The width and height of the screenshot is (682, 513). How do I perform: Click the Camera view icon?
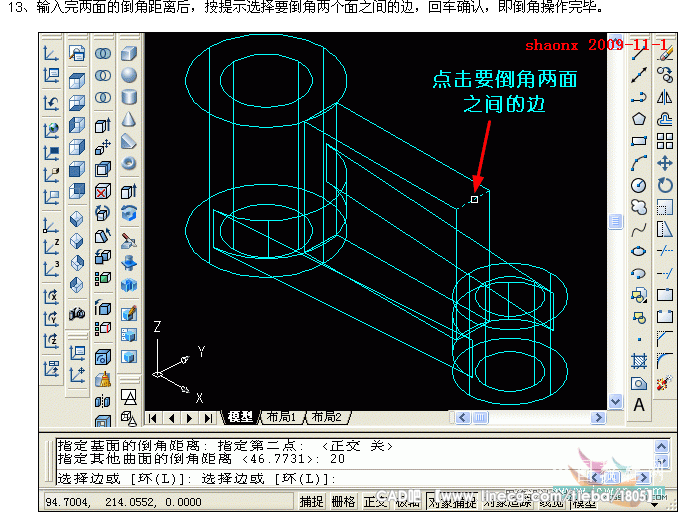(x=77, y=313)
